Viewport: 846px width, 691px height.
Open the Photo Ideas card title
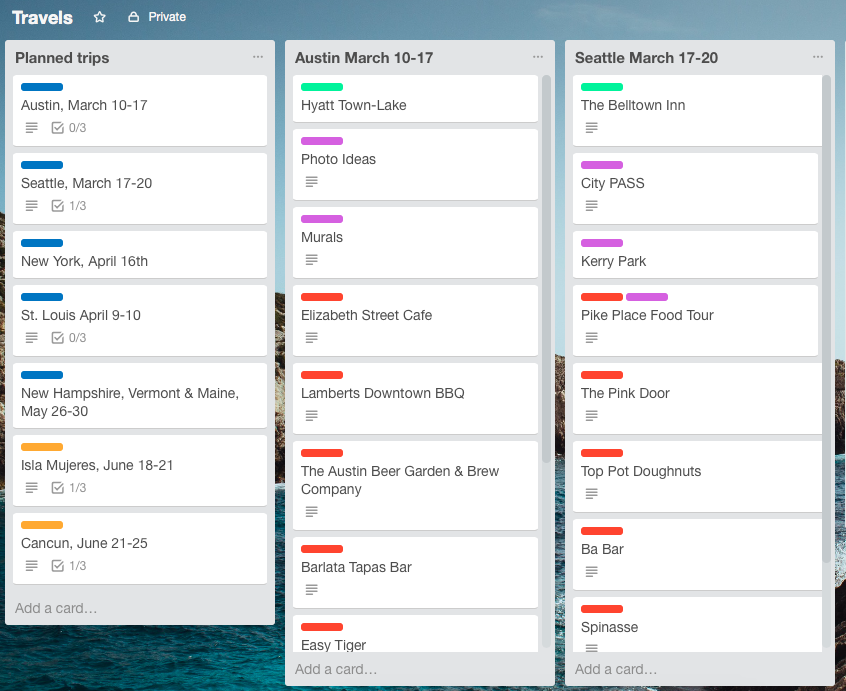point(338,159)
